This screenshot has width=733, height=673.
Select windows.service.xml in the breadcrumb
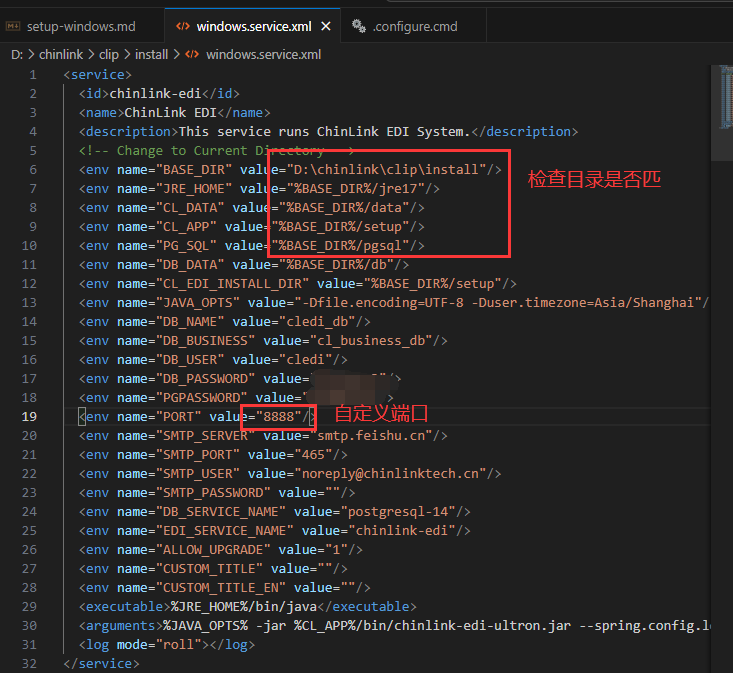(x=263, y=54)
